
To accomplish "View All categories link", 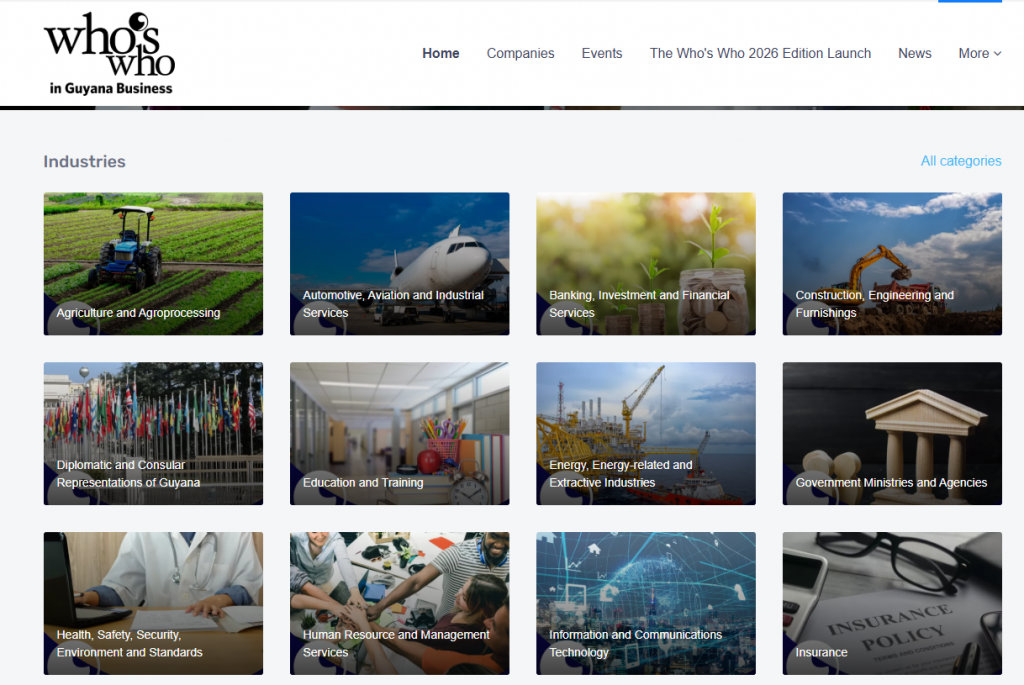I will (x=960, y=161).
